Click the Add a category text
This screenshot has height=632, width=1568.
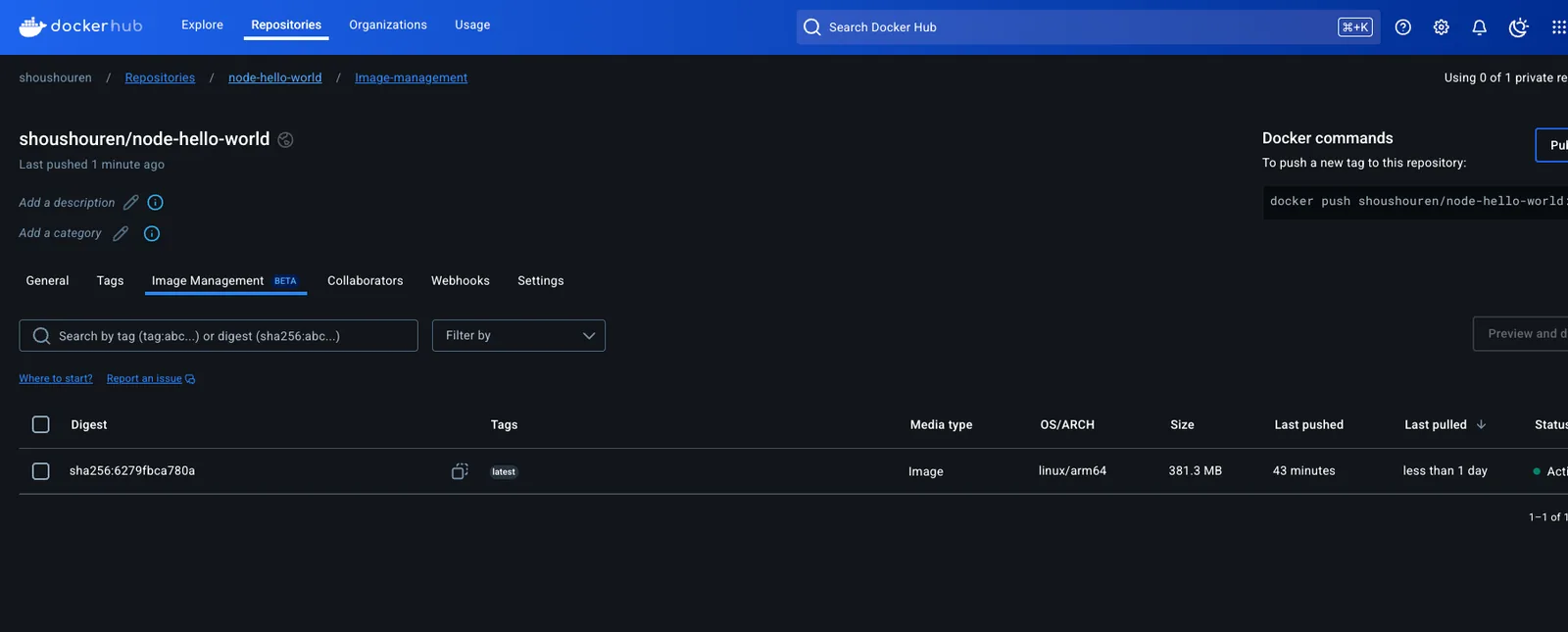(60, 233)
